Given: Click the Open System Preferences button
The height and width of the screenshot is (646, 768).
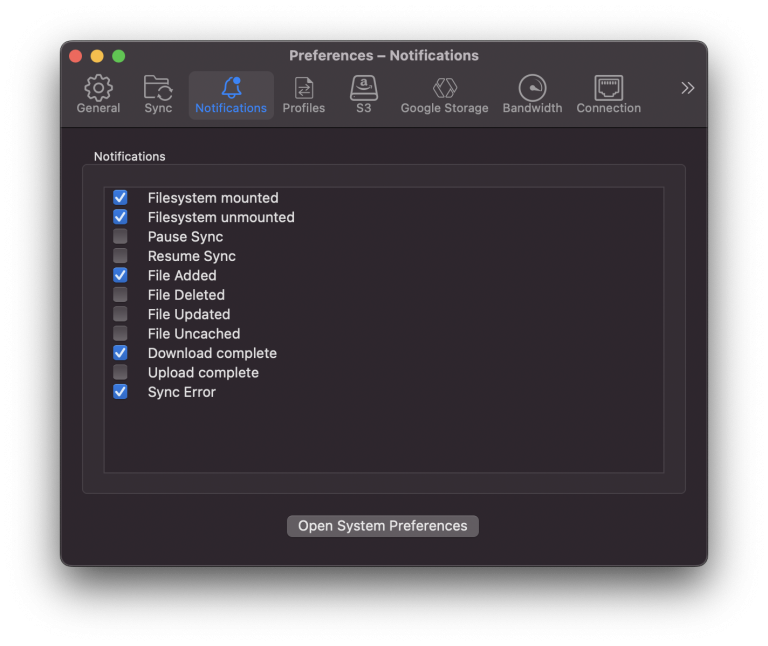Looking at the screenshot, I should coord(383,526).
